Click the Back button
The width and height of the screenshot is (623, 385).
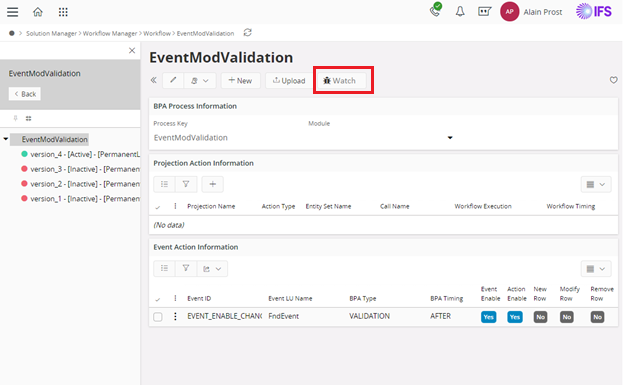(x=25, y=94)
